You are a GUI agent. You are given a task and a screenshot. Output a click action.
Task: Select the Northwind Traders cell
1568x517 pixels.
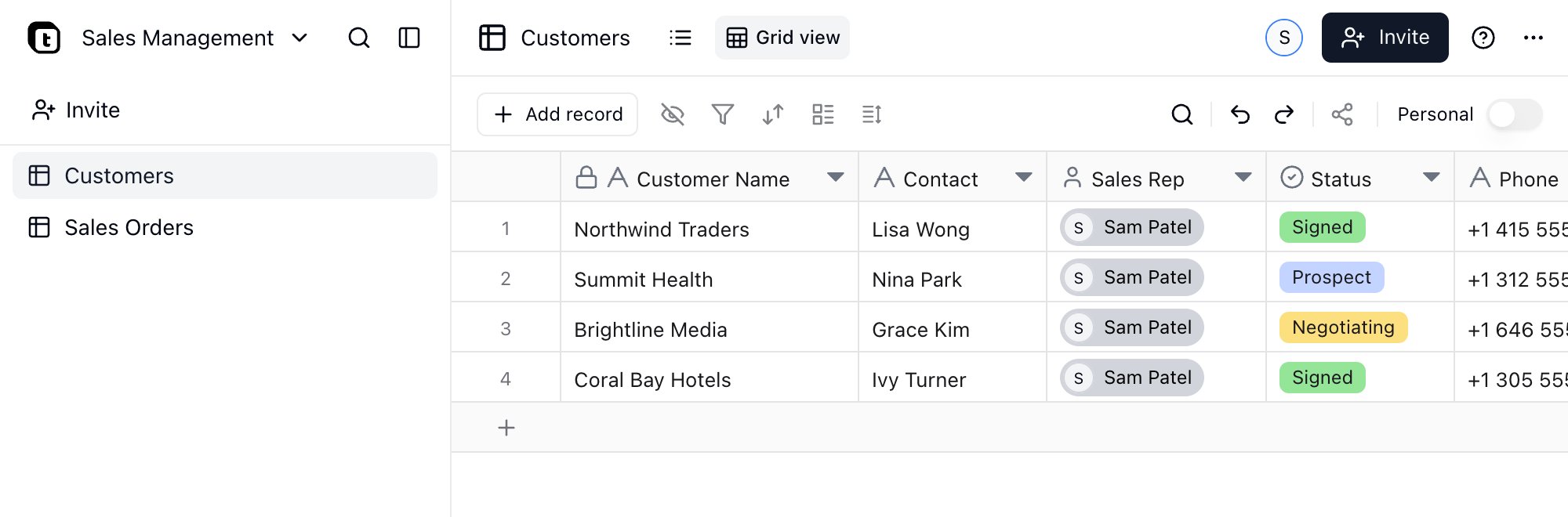click(x=710, y=227)
